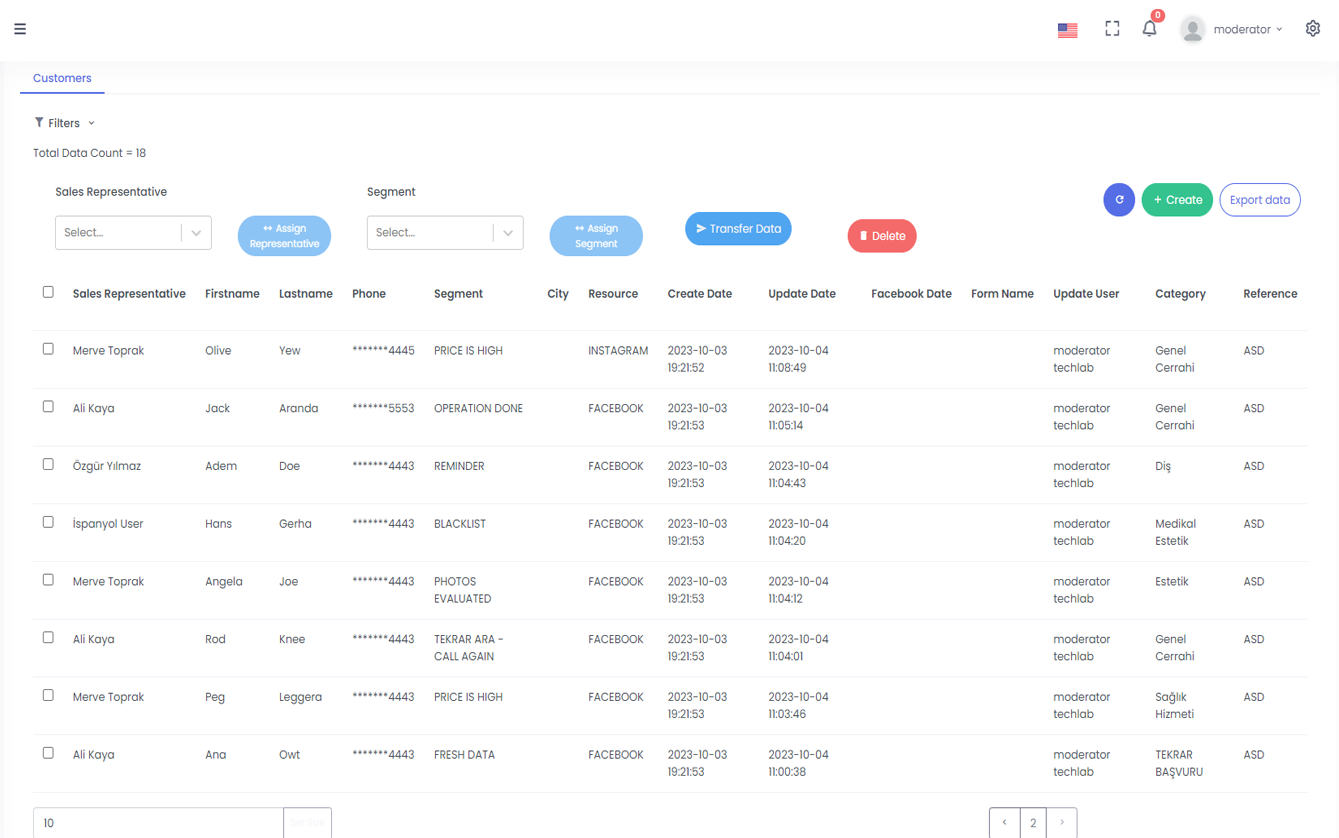The image size is (1339, 838).
Task: Expand the Filters section chevron
Action: (x=91, y=123)
